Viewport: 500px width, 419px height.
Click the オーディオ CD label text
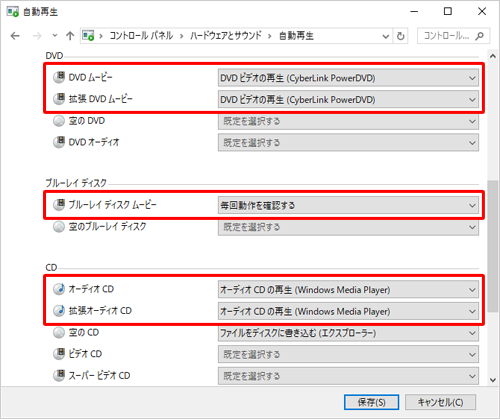pyautogui.click(x=91, y=289)
